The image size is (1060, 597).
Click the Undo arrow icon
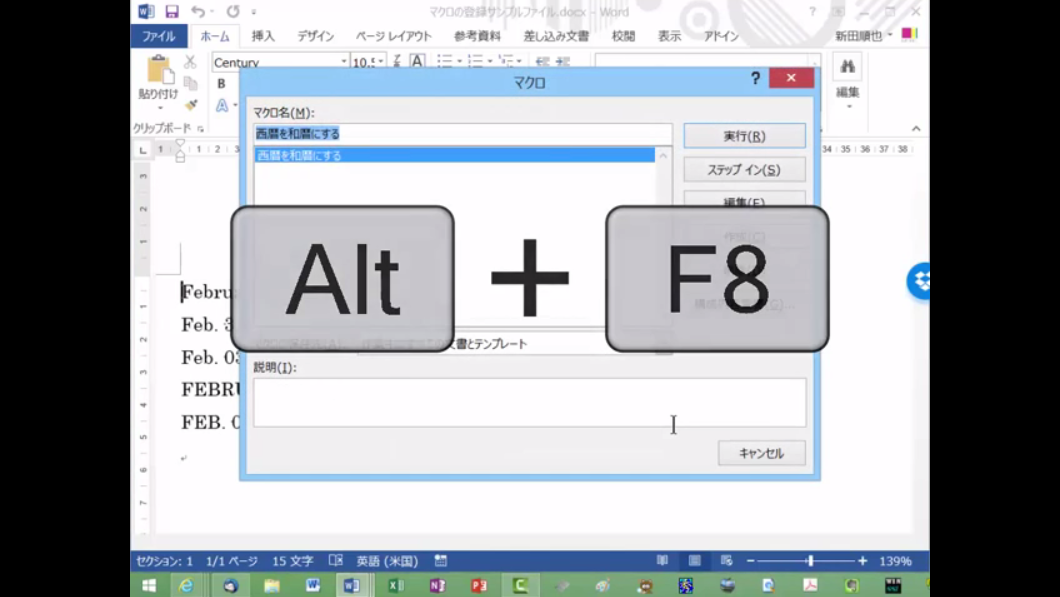(197, 11)
